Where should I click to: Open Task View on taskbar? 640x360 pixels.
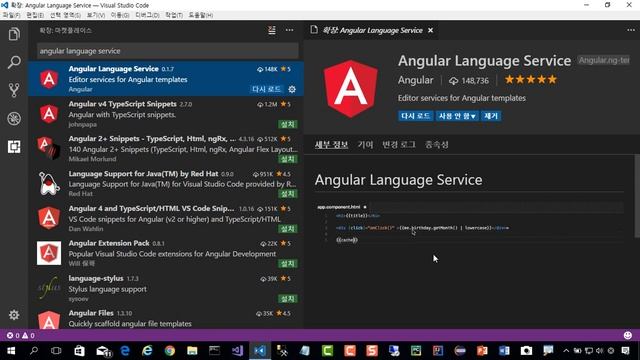[x=56, y=351]
